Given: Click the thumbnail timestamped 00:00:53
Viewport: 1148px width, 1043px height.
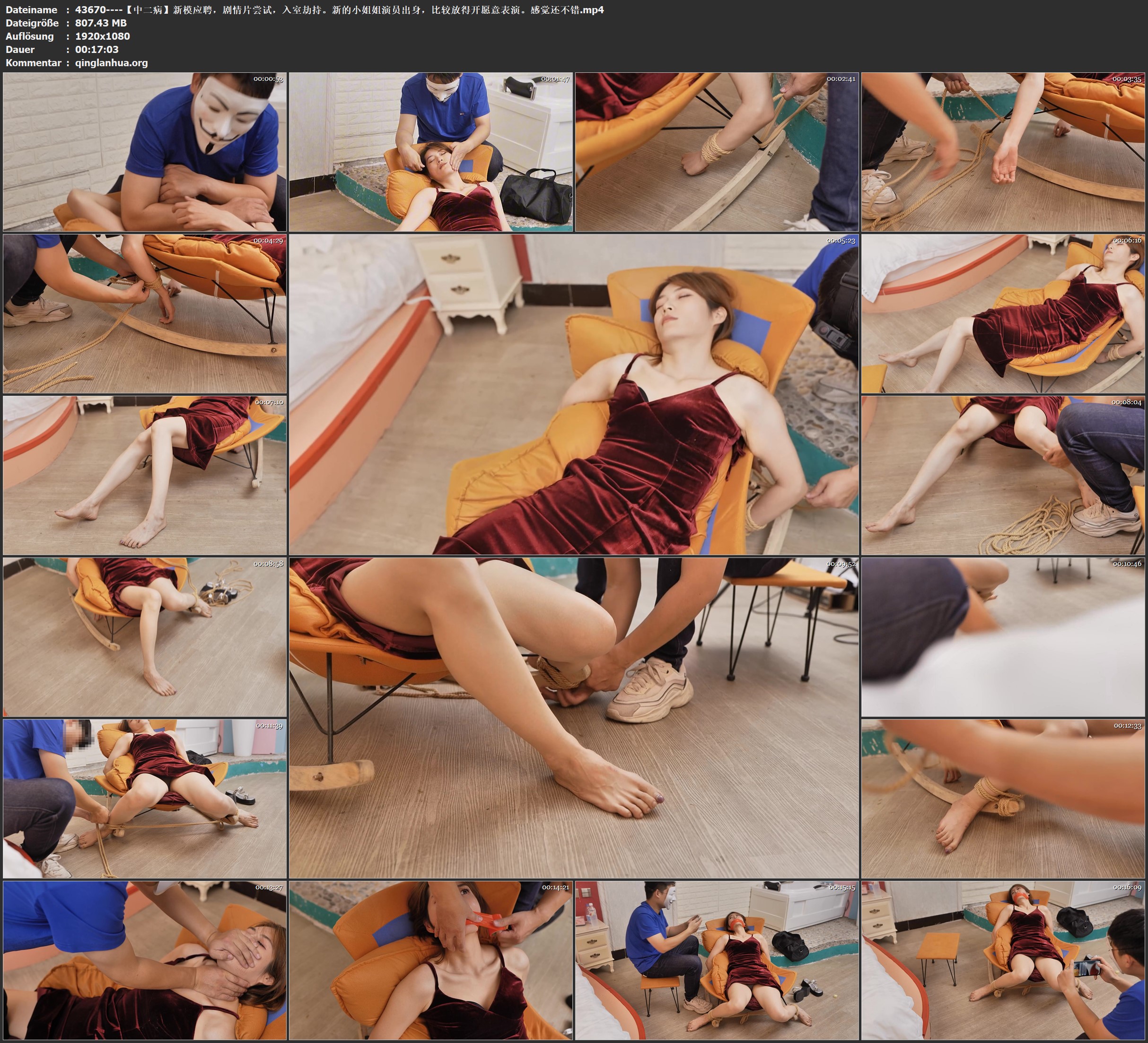Looking at the screenshot, I should 145,151.
